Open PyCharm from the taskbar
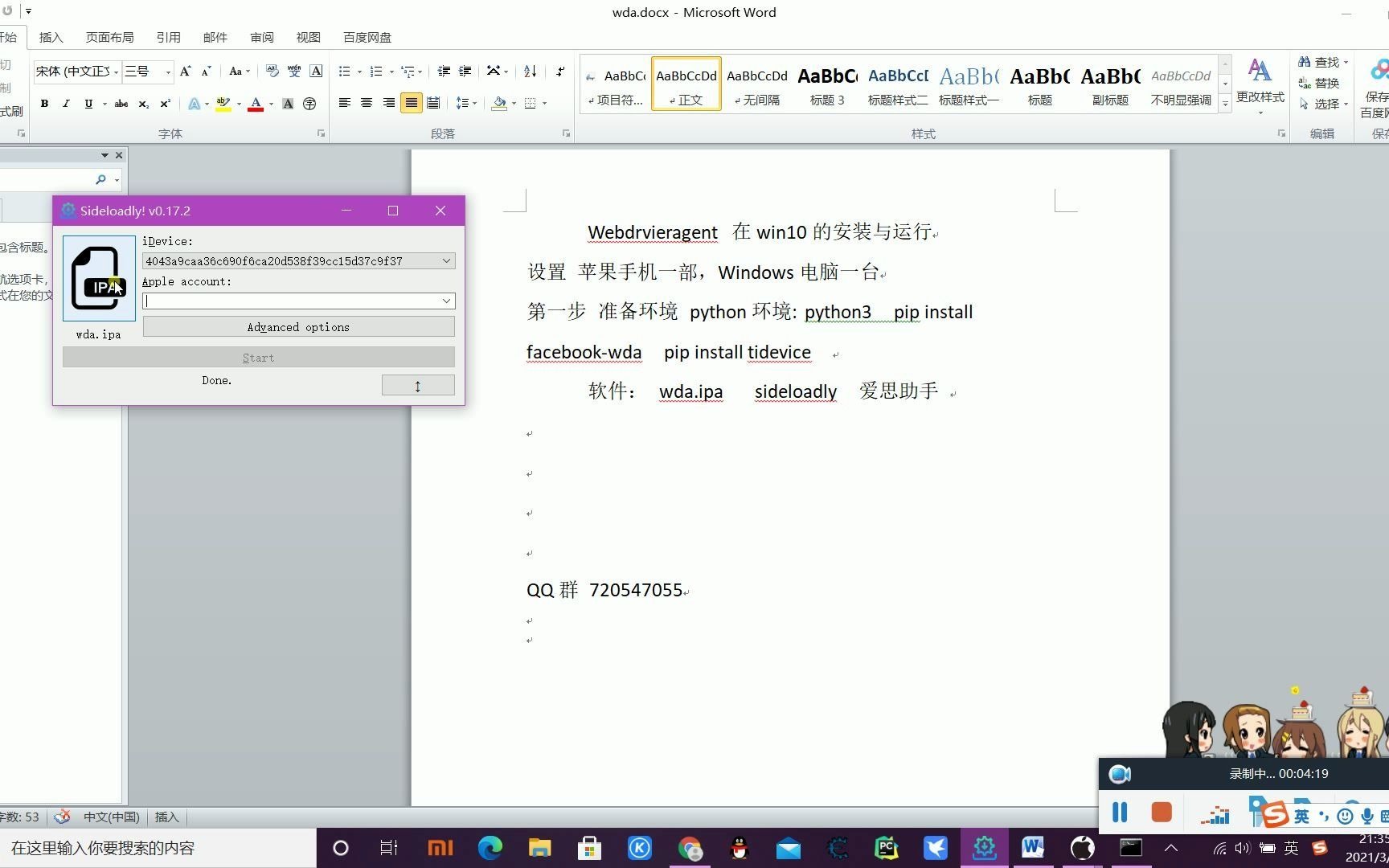Screen dimensions: 1389x868 [x=887, y=848]
